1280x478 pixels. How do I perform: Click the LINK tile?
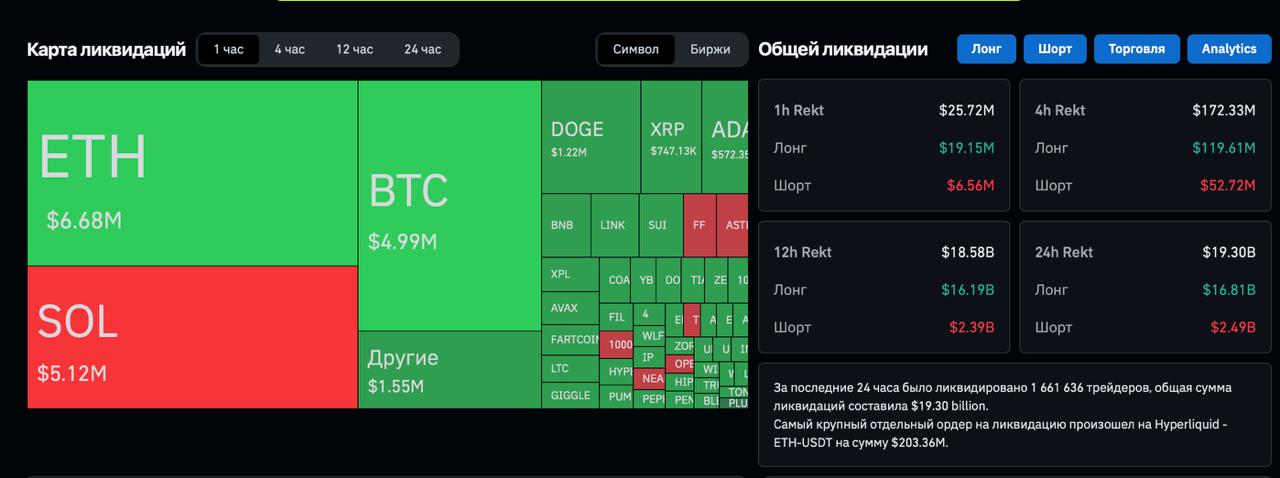pos(613,225)
